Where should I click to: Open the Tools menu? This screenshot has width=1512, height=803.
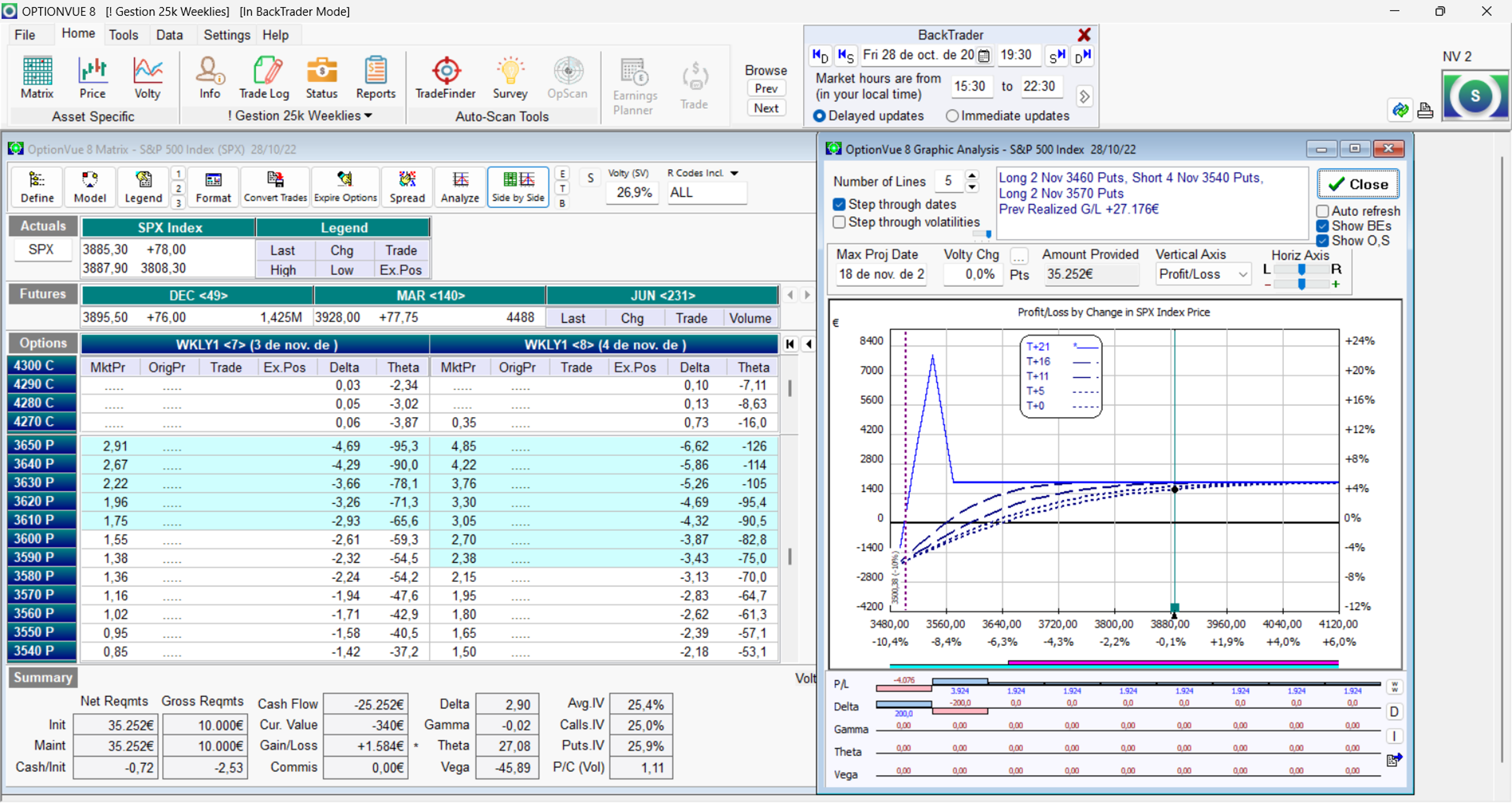[123, 35]
